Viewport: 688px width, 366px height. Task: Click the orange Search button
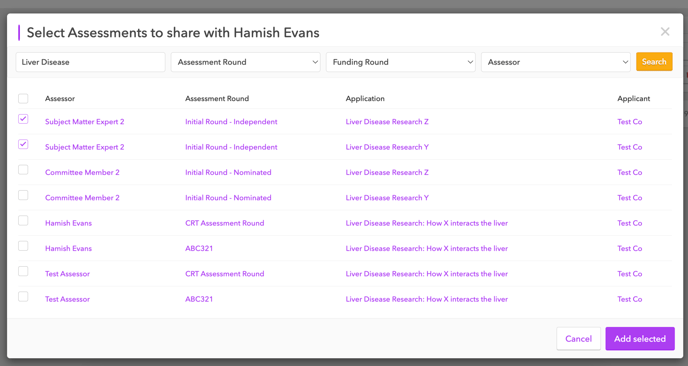(654, 62)
